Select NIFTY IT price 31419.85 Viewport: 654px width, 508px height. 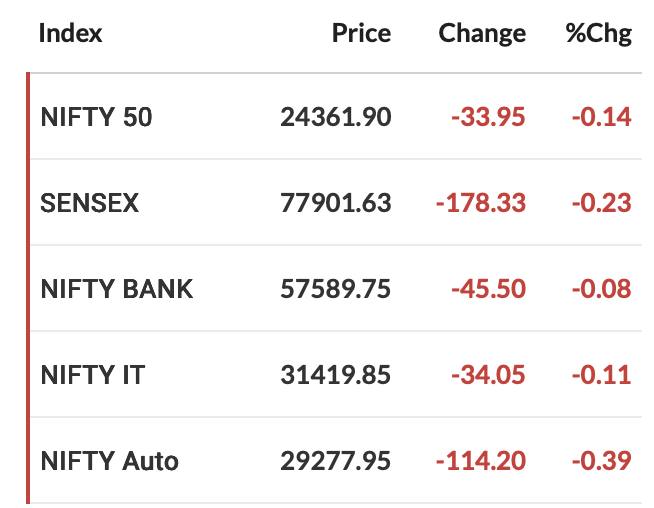(x=336, y=375)
